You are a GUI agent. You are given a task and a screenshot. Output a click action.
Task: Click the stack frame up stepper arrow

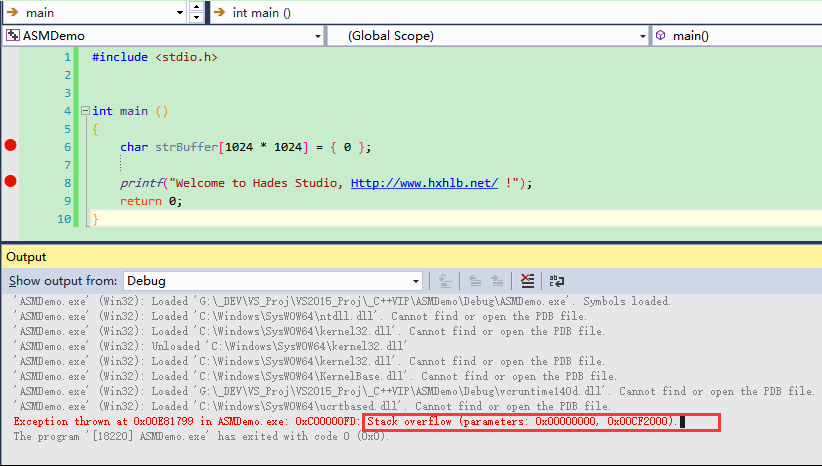pyautogui.click(x=196, y=8)
